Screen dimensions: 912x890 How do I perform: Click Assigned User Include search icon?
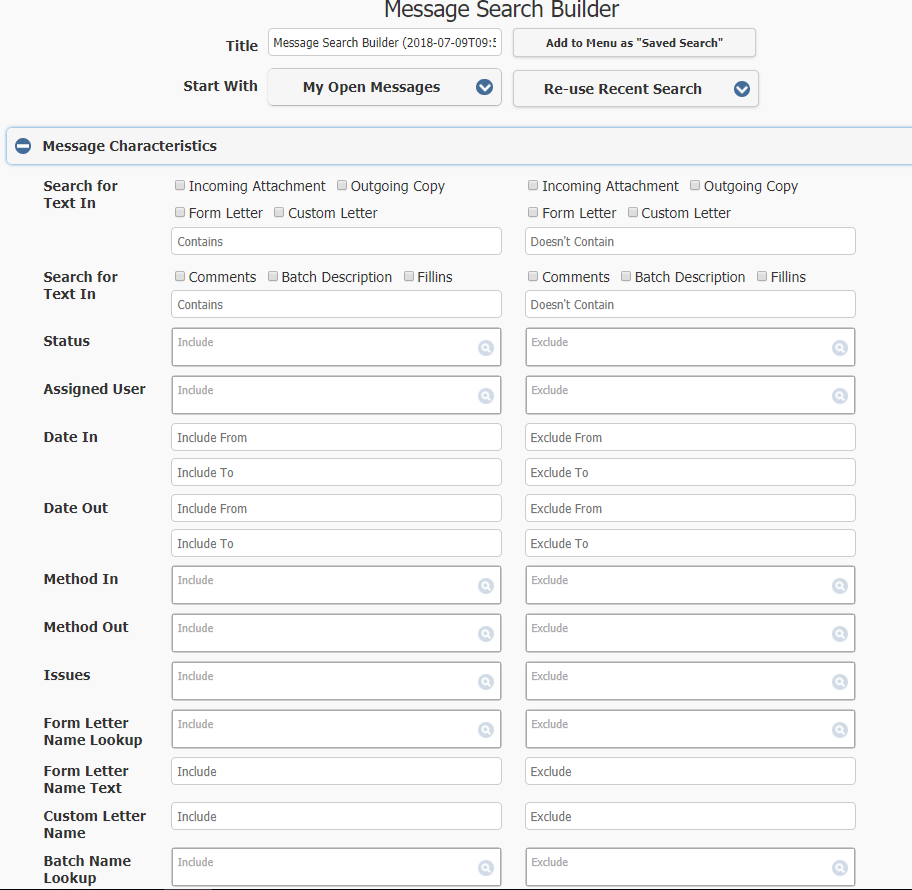tap(486, 396)
